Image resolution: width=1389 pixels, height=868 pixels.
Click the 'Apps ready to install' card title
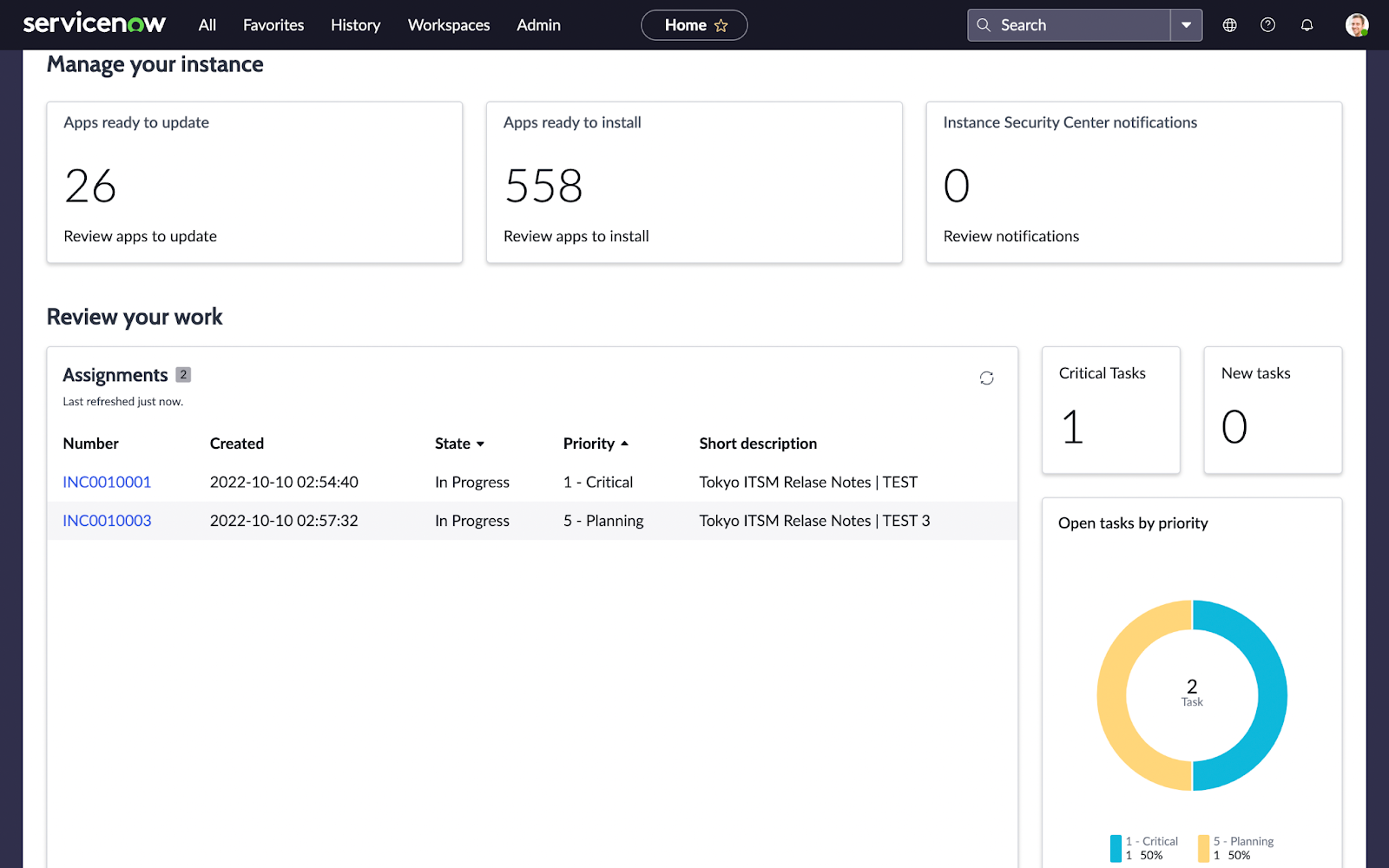click(572, 122)
